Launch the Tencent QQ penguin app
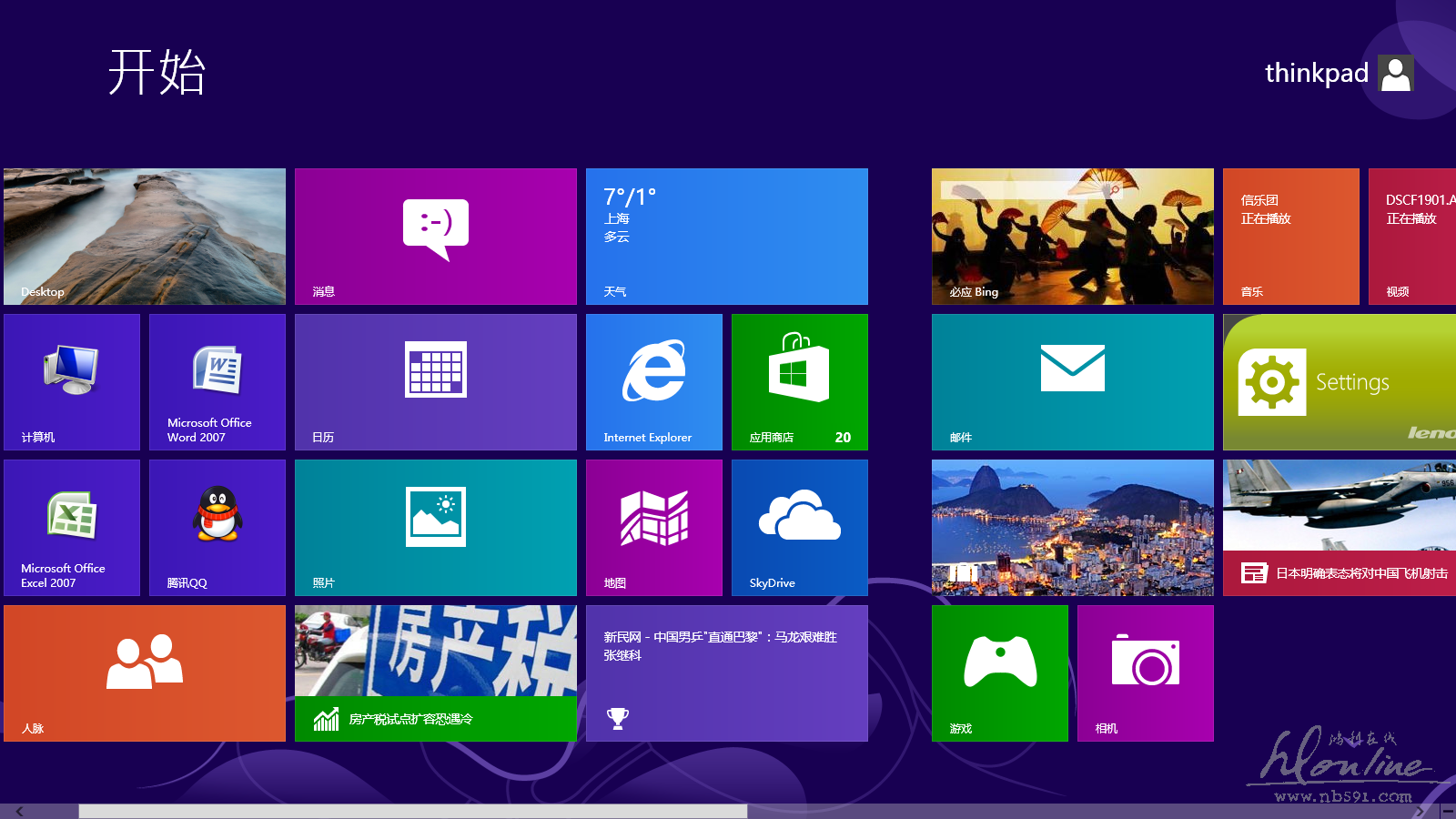 point(217,527)
